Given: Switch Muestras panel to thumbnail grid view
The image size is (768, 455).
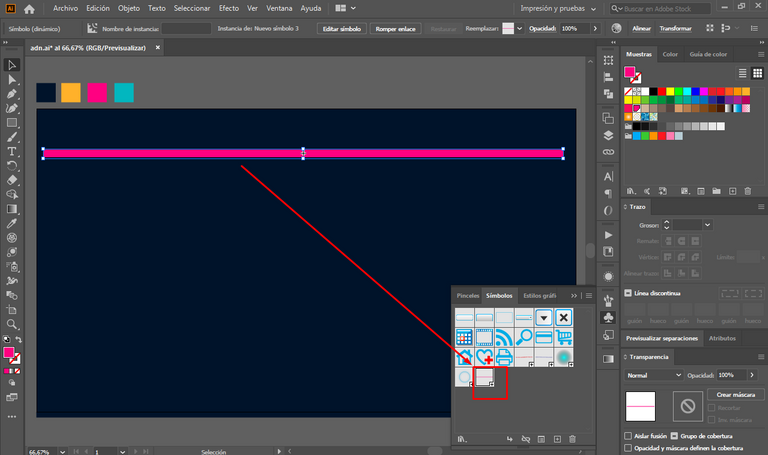Looking at the screenshot, I should (x=758, y=73).
